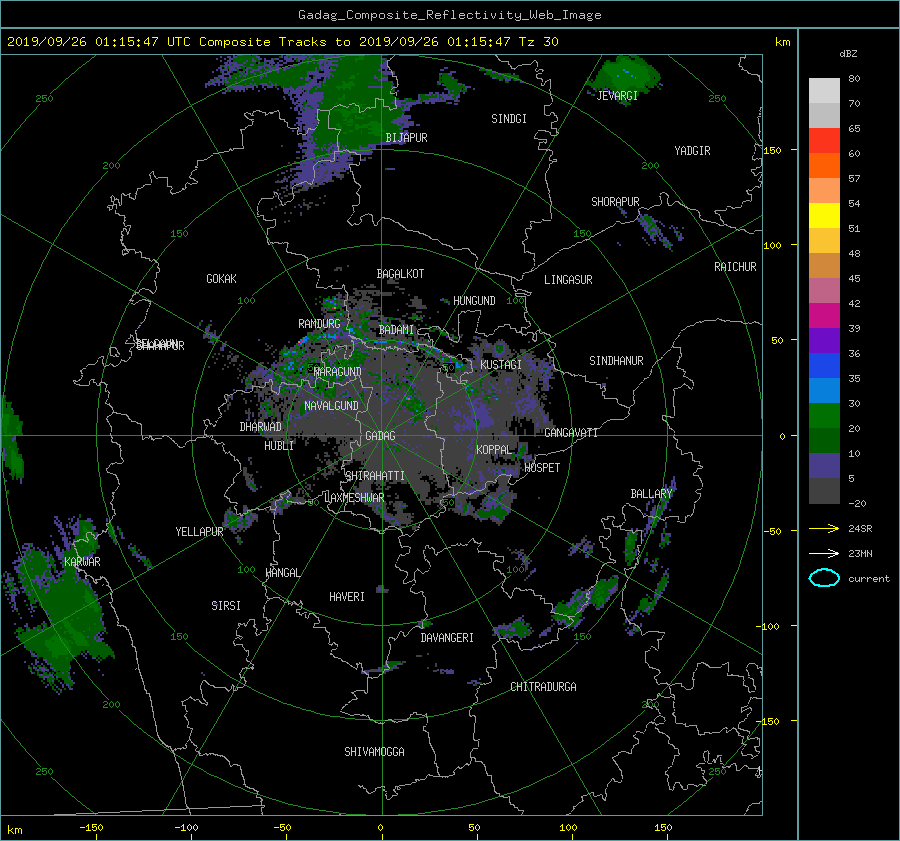900x841 pixels.
Task: Click the SINDHANUR label
Action: pos(616,361)
